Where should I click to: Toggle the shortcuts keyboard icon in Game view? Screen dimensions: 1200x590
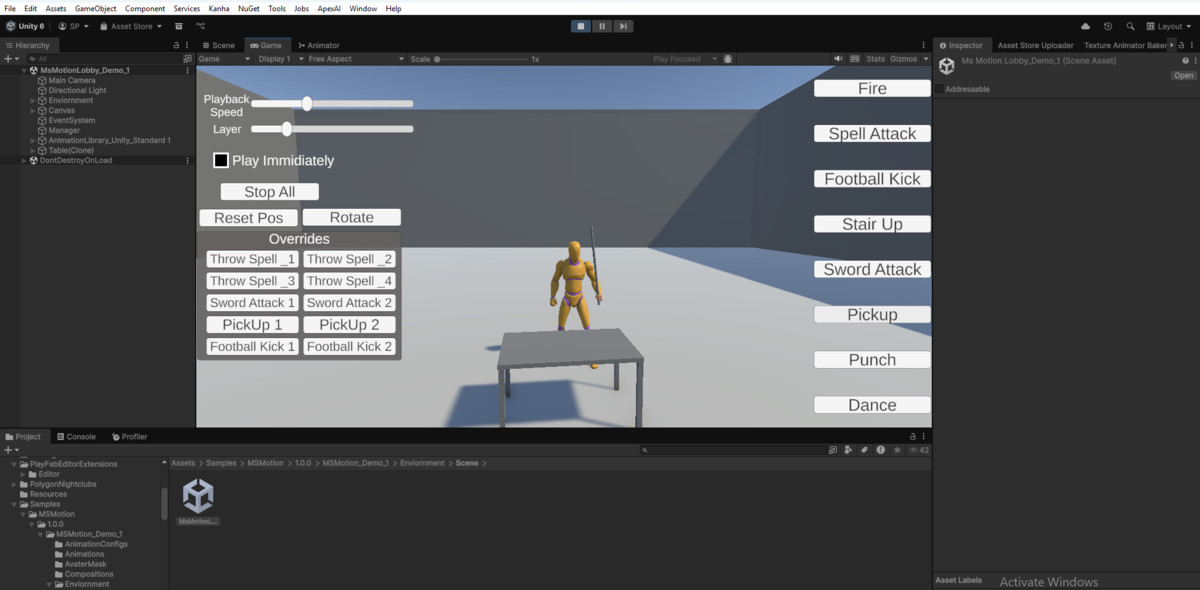pos(853,59)
